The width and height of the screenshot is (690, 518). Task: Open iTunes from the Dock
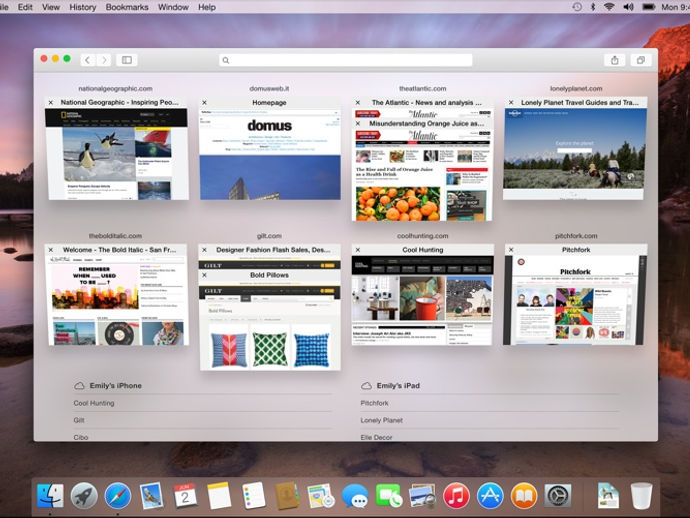(x=456, y=496)
